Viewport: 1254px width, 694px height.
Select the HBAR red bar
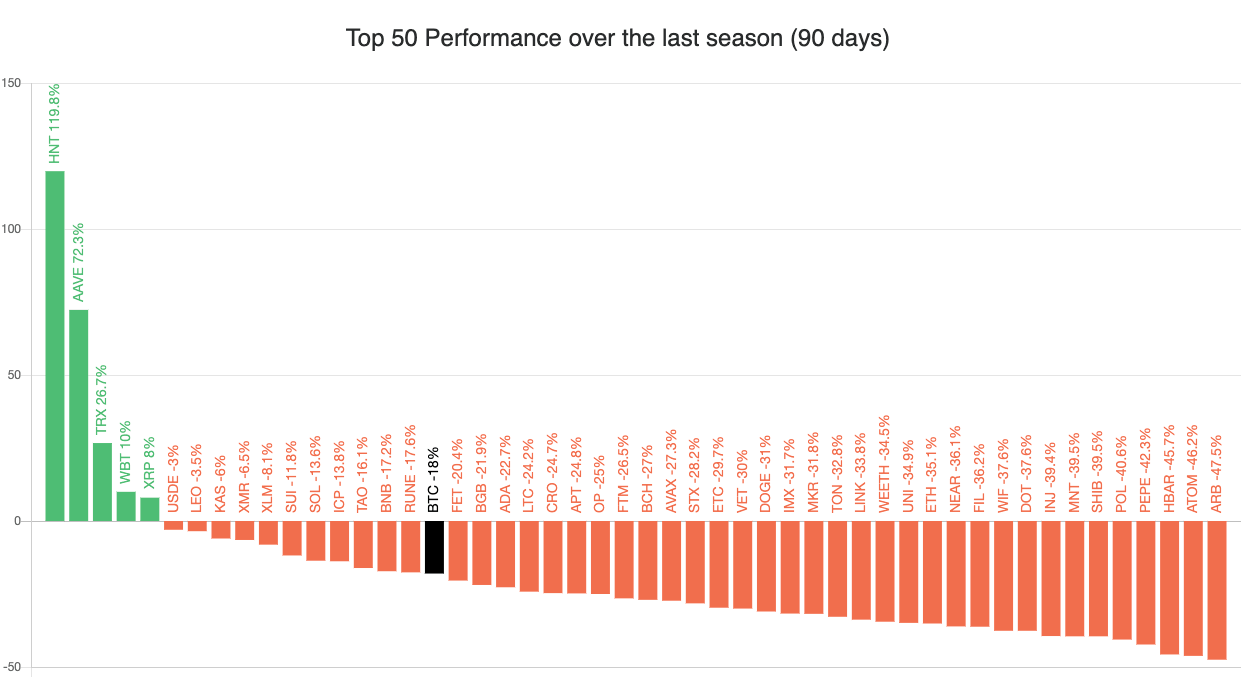1169,587
